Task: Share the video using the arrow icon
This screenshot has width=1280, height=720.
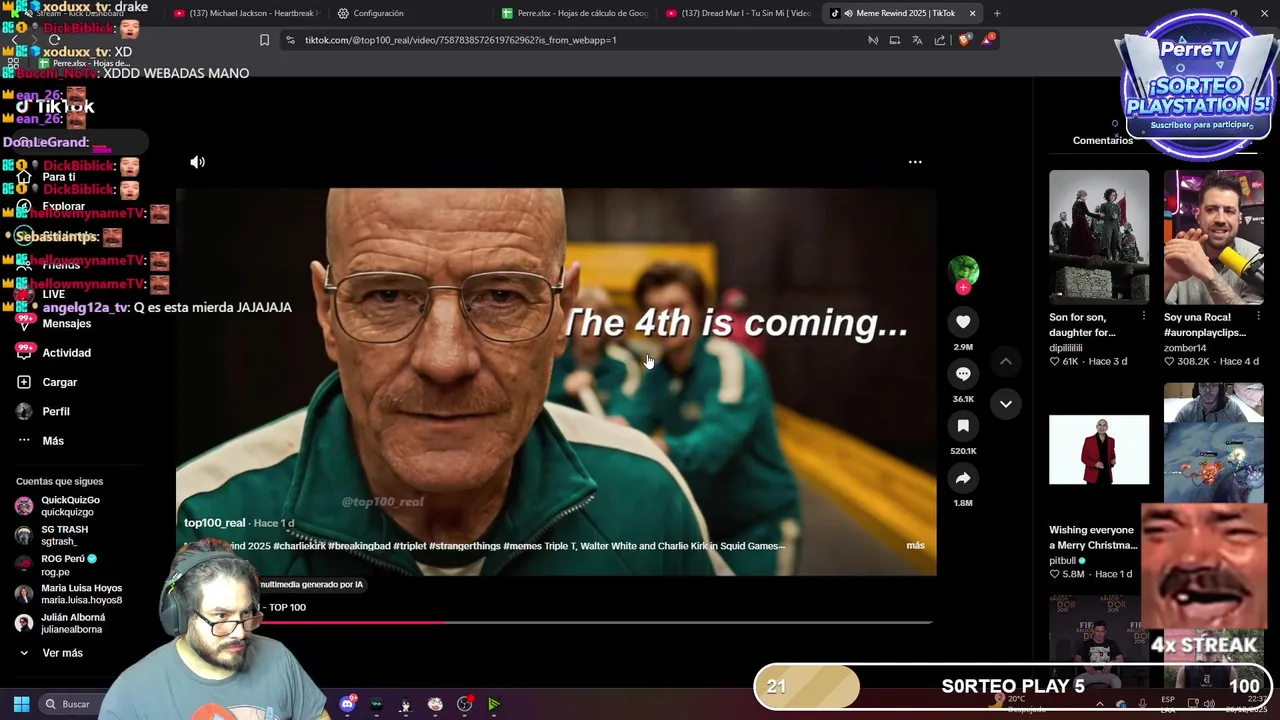Action: pyautogui.click(x=963, y=478)
